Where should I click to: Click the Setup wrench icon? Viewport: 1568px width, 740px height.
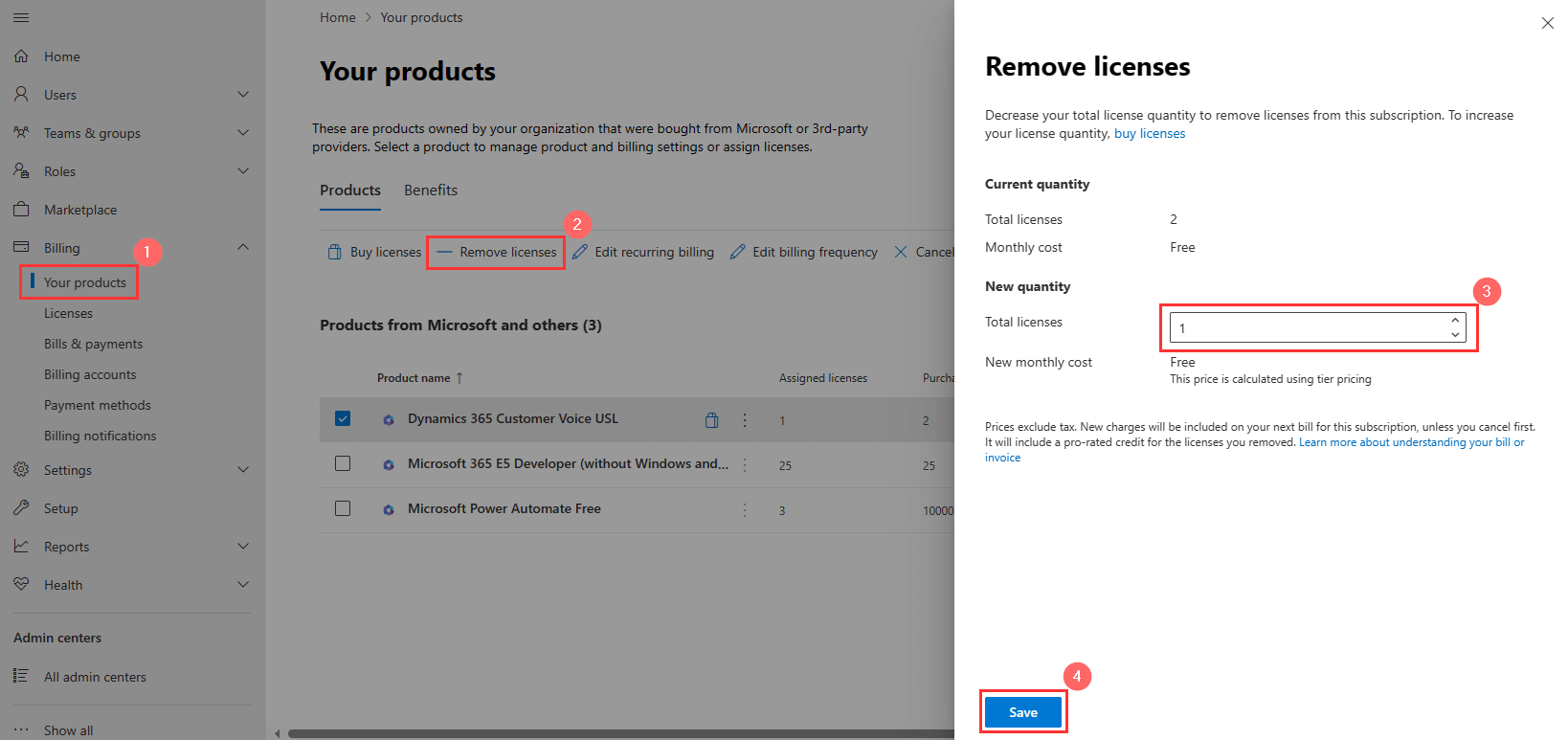click(21, 508)
